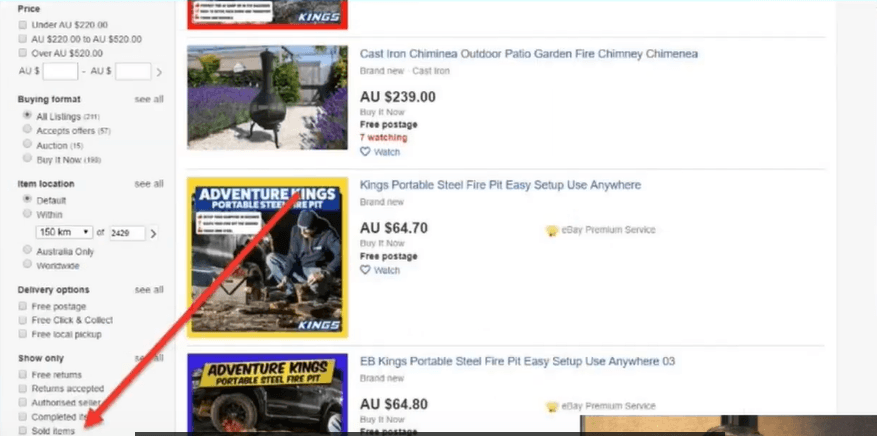Expand Item location via see all
The image size is (877, 436).
tap(149, 183)
